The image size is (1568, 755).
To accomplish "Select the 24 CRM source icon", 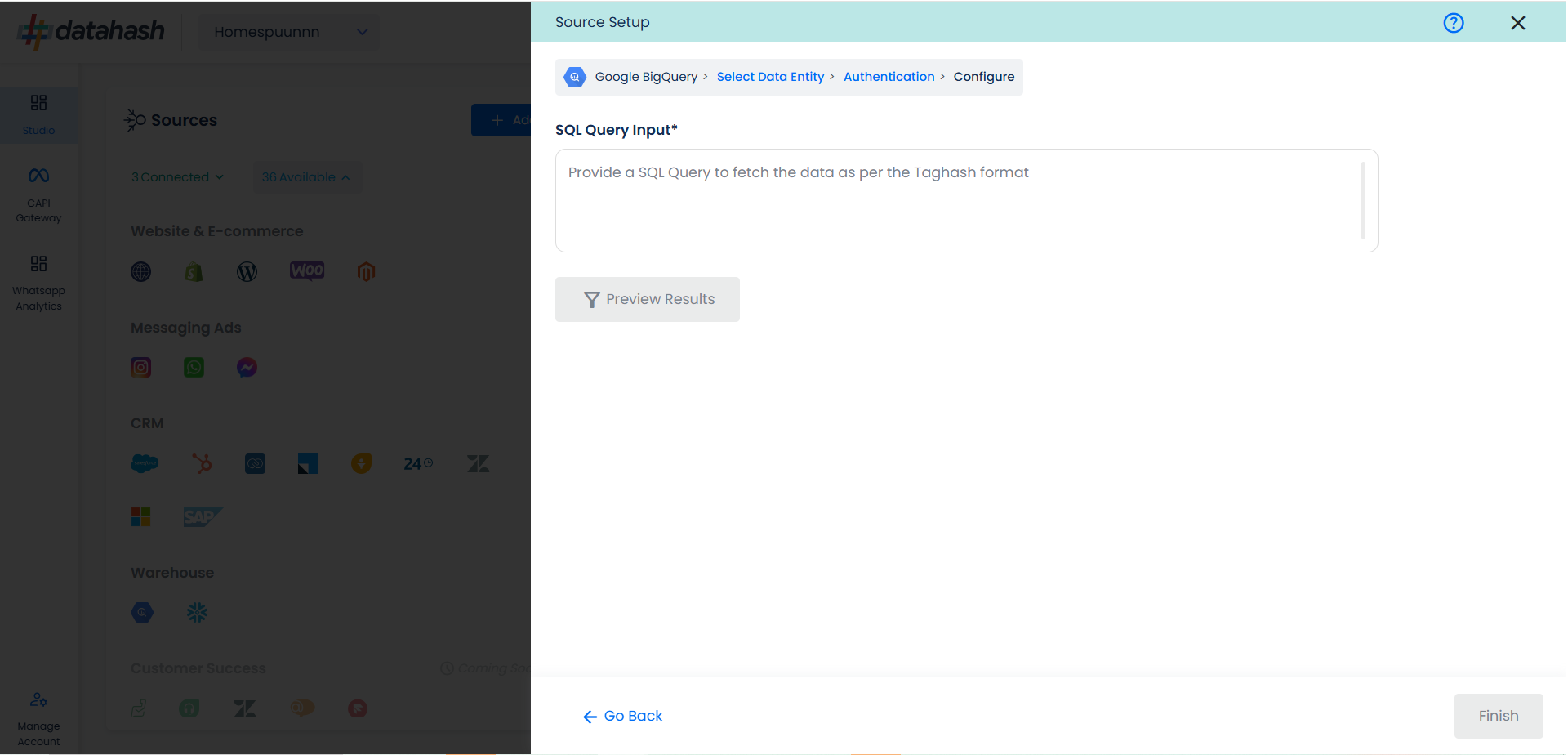I will click(x=418, y=463).
